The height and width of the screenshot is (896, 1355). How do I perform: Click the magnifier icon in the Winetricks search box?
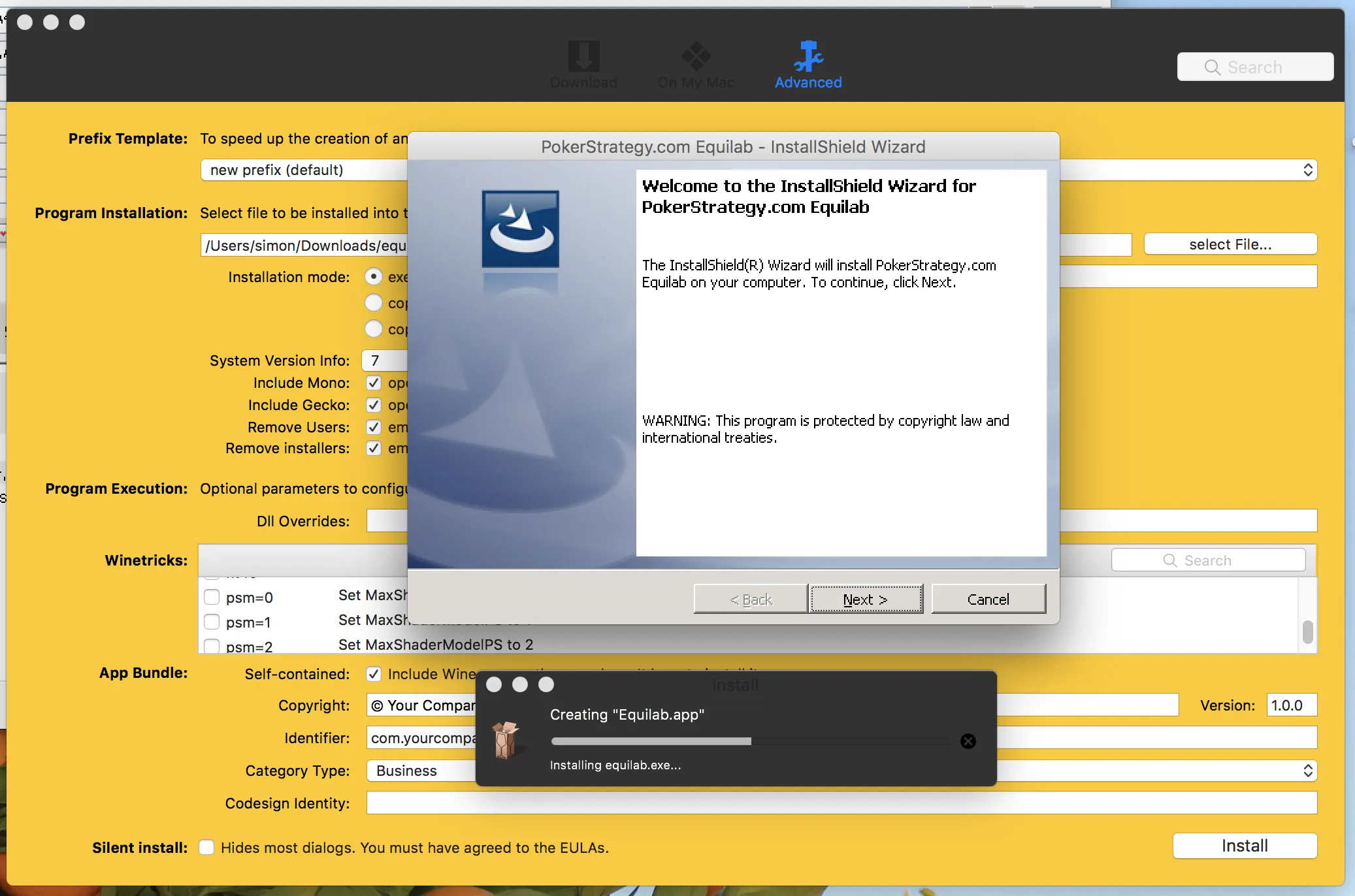pyautogui.click(x=1169, y=560)
